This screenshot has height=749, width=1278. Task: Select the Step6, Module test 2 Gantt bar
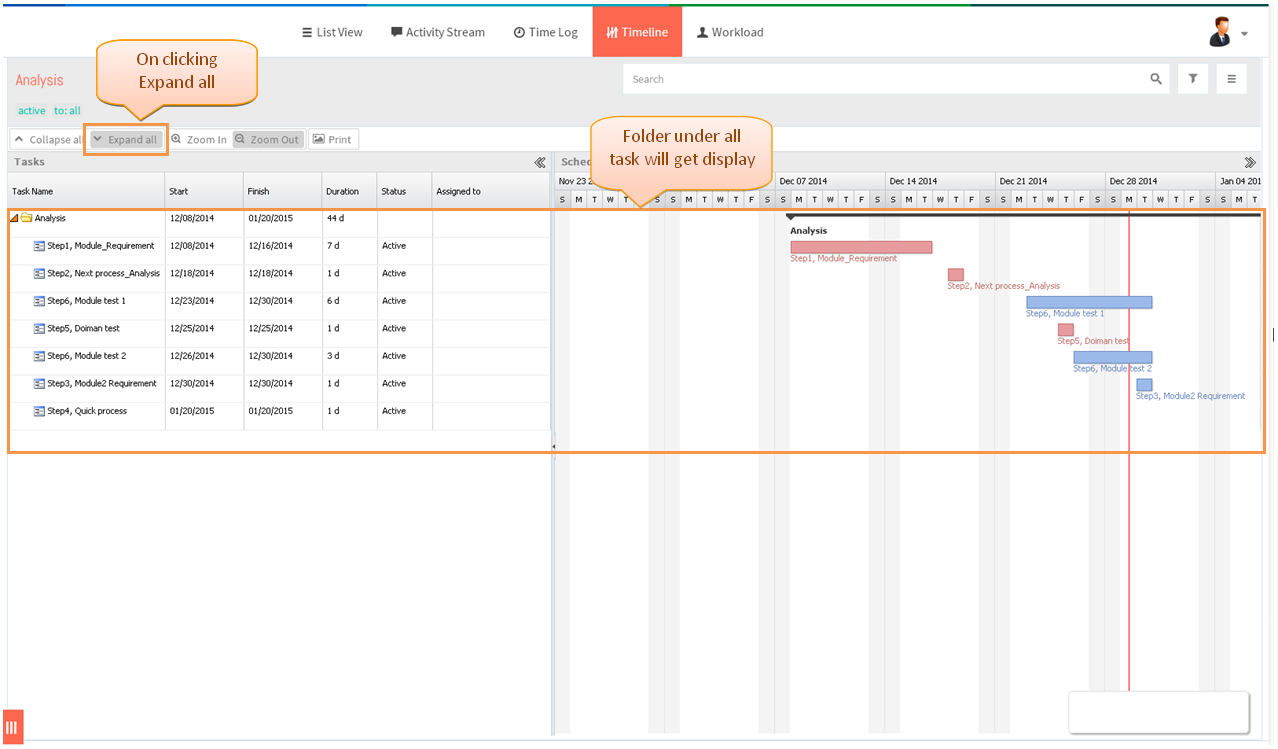pos(1113,357)
